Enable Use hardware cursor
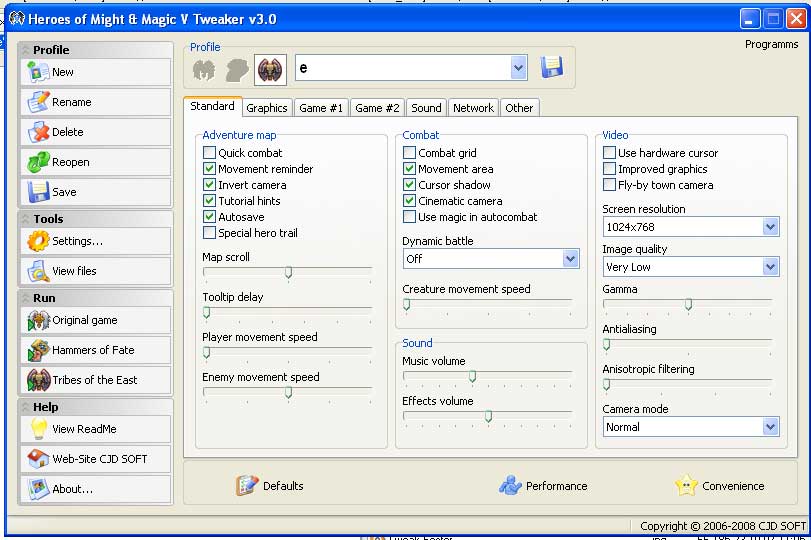811x540 pixels. coord(609,153)
